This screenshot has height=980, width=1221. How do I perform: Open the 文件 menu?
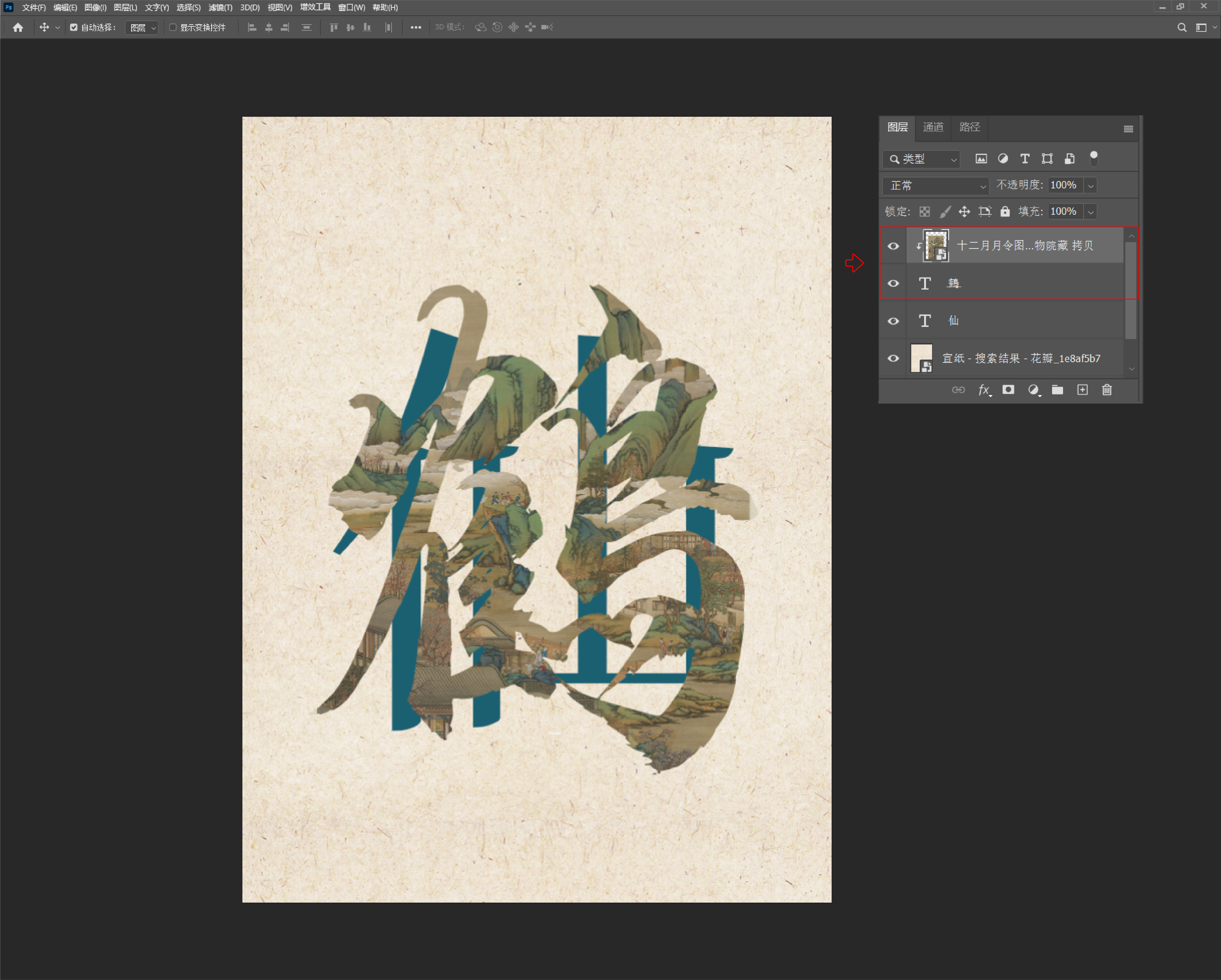point(34,7)
